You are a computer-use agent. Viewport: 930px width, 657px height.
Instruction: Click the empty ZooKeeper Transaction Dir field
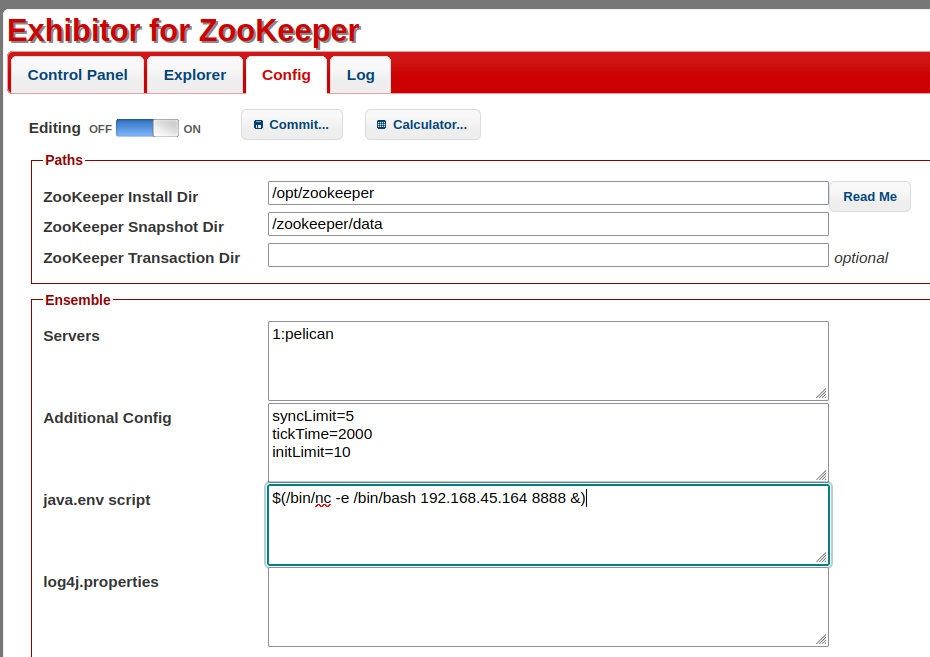(x=548, y=255)
